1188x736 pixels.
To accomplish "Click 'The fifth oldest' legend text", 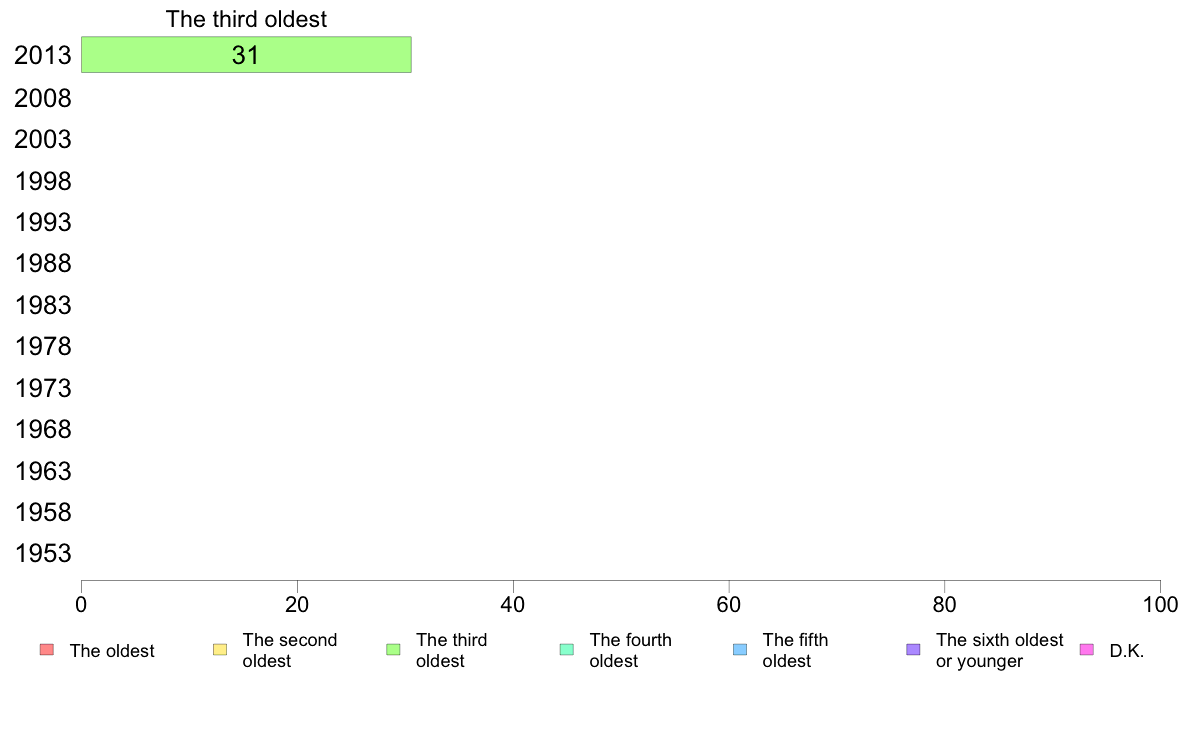I will point(796,650).
